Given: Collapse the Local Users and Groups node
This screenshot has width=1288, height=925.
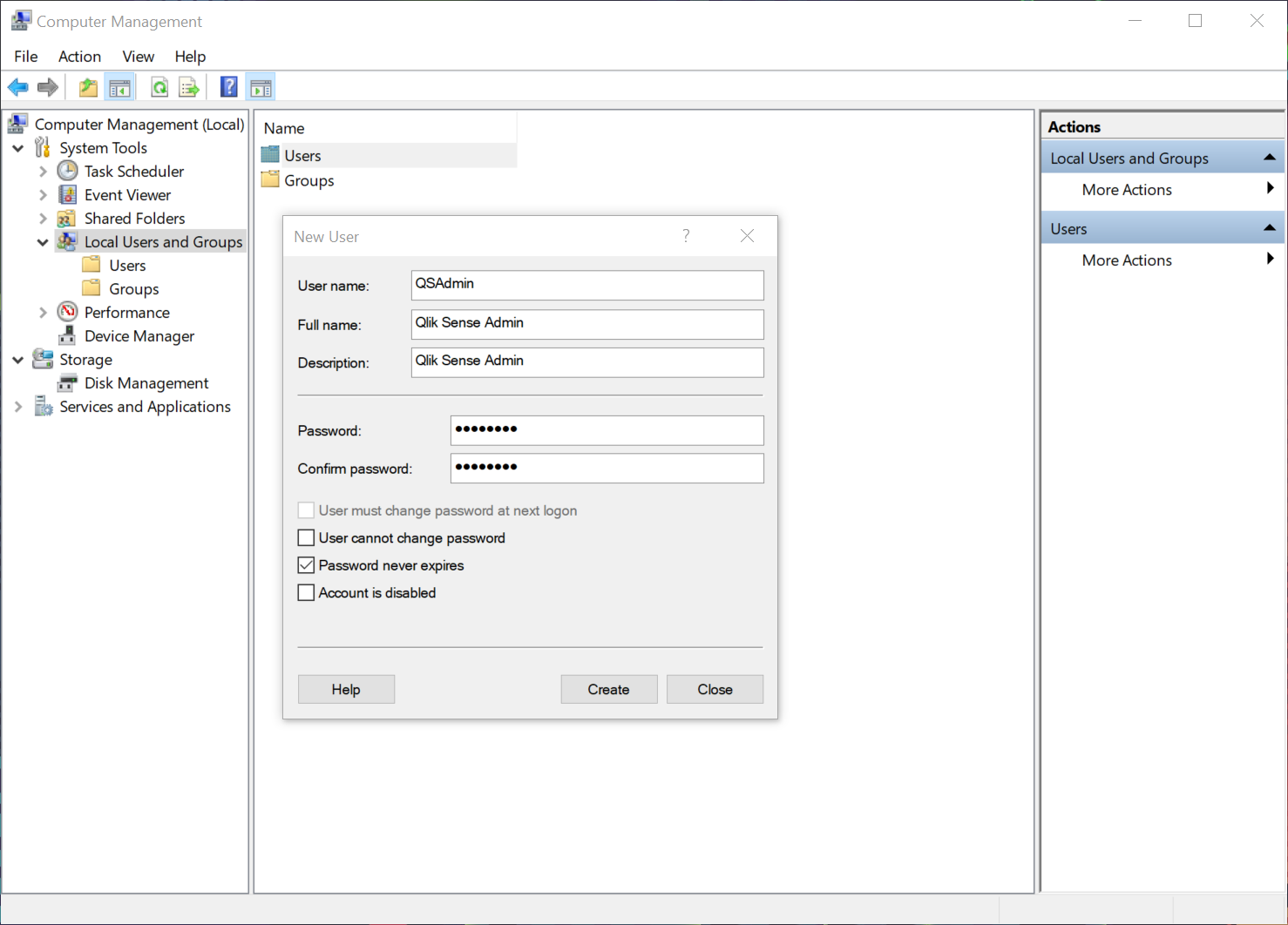Looking at the screenshot, I should [x=42, y=241].
